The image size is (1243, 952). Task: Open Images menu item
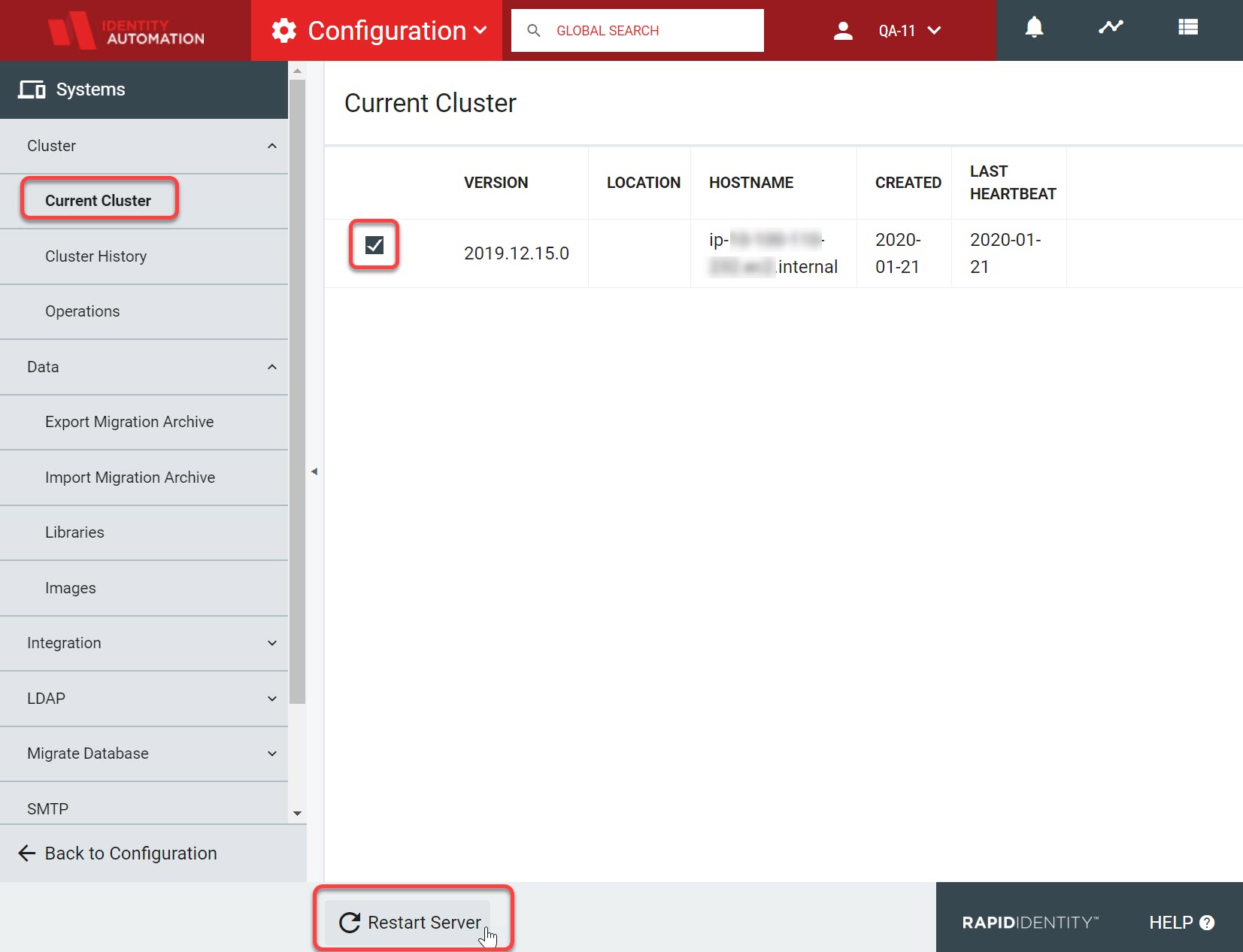point(144,588)
